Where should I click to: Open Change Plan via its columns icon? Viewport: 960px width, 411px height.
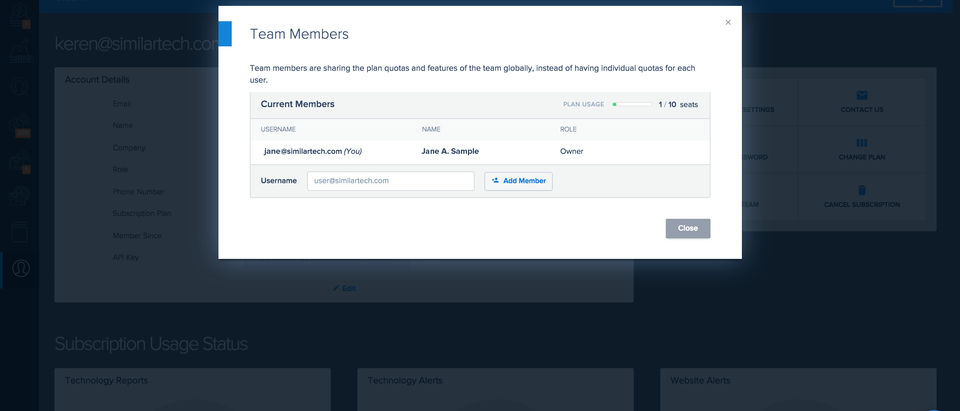861,143
